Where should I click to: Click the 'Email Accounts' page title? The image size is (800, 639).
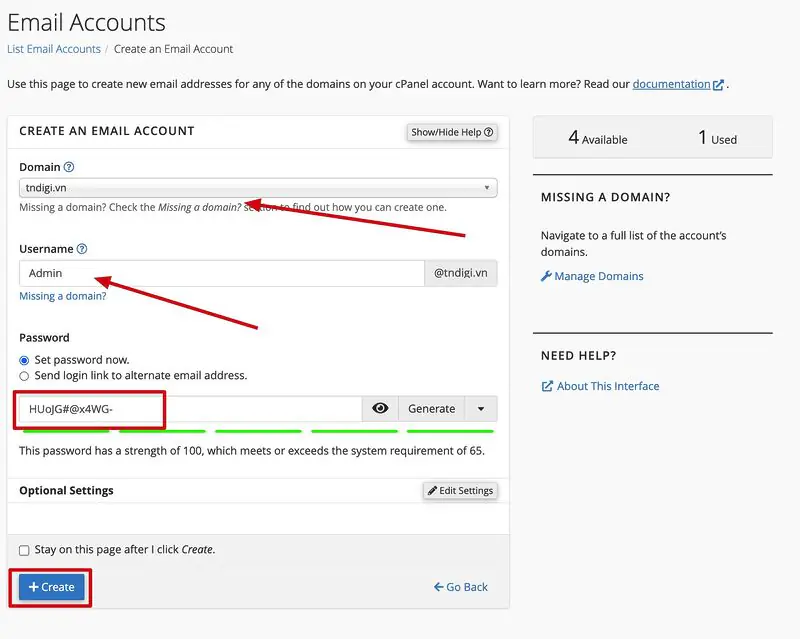click(86, 22)
